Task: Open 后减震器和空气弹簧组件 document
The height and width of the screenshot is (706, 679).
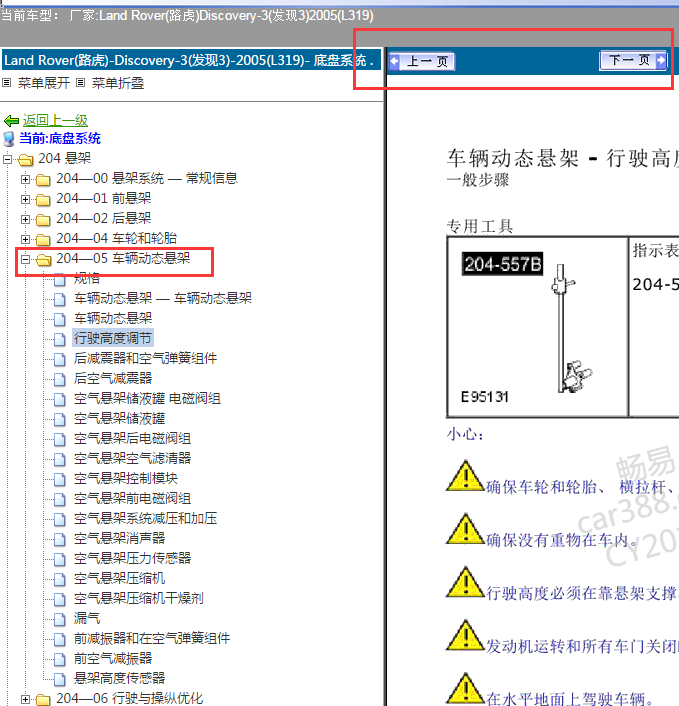Action: 145,358
